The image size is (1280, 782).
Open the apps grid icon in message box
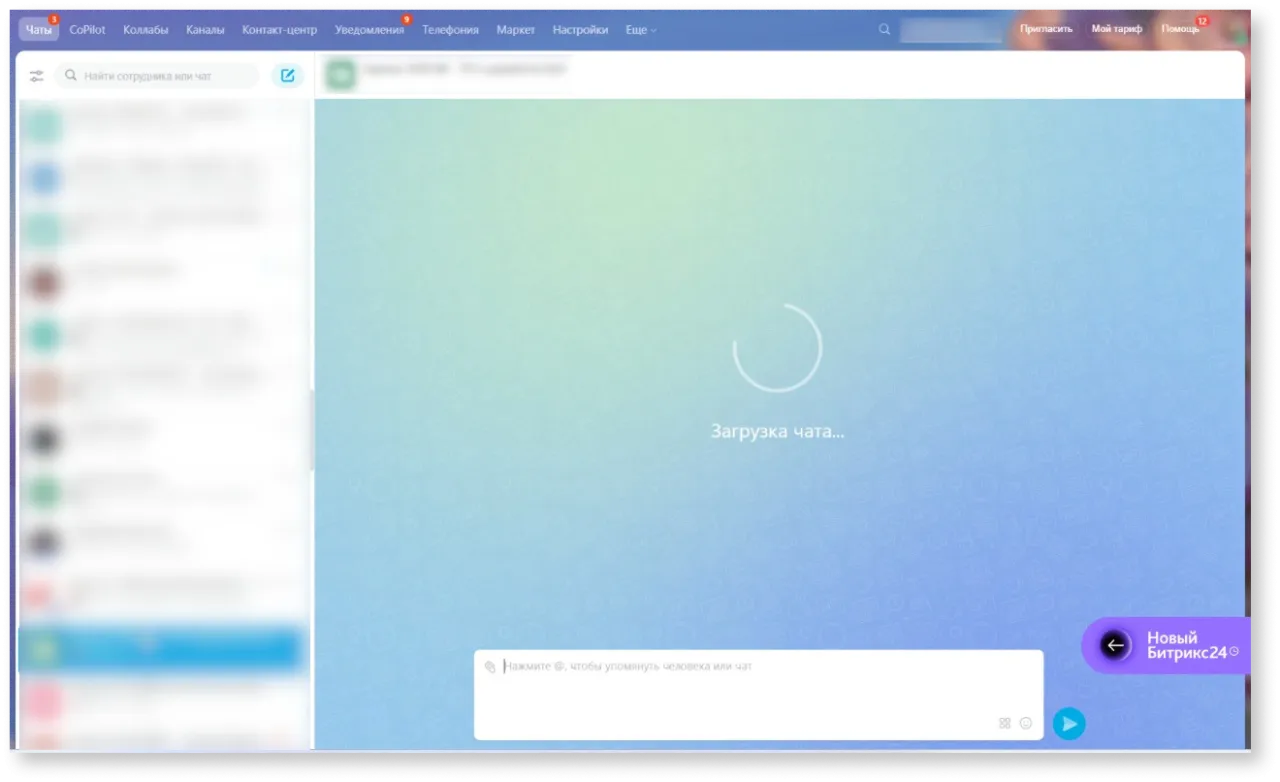click(x=1004, y=723)
